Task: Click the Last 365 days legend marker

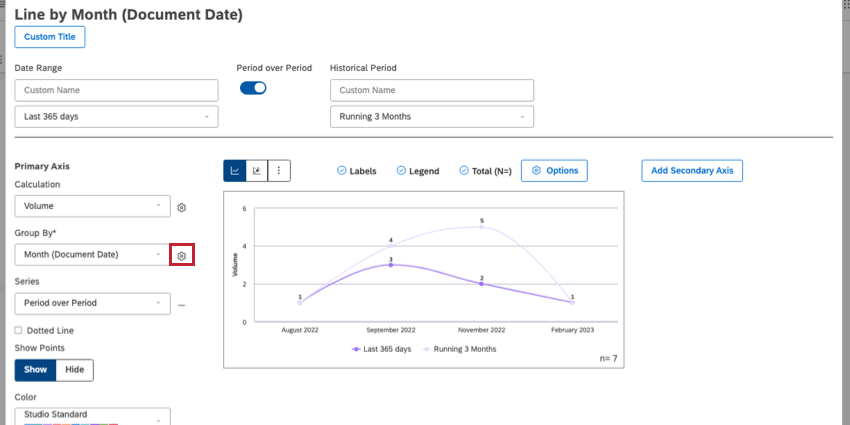Action: [357, 349]
